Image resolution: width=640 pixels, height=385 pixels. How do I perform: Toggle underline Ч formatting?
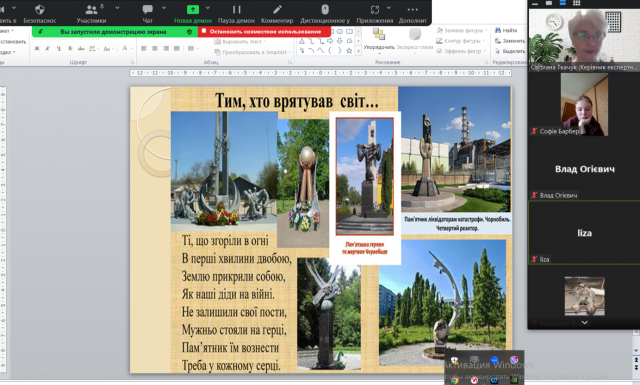click(x=59, y=49)
